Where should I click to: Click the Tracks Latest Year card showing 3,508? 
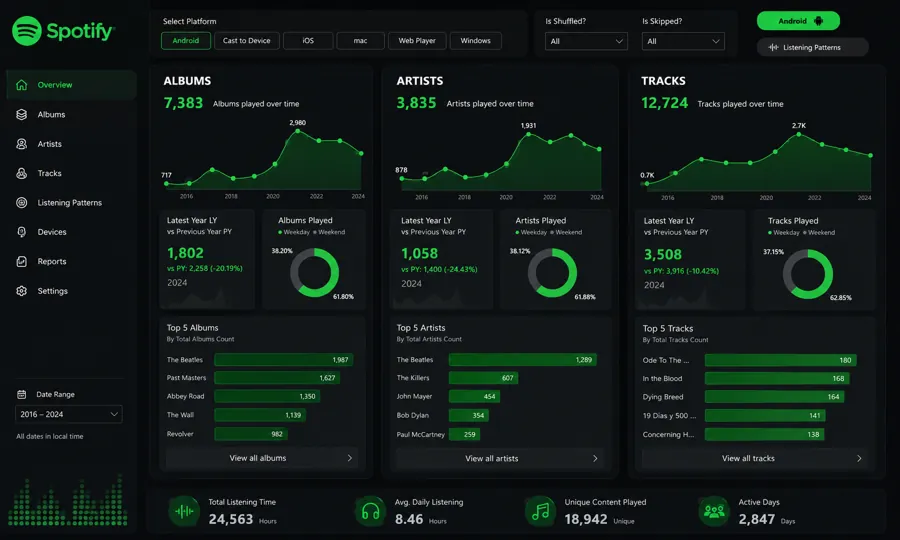(690, 260)
